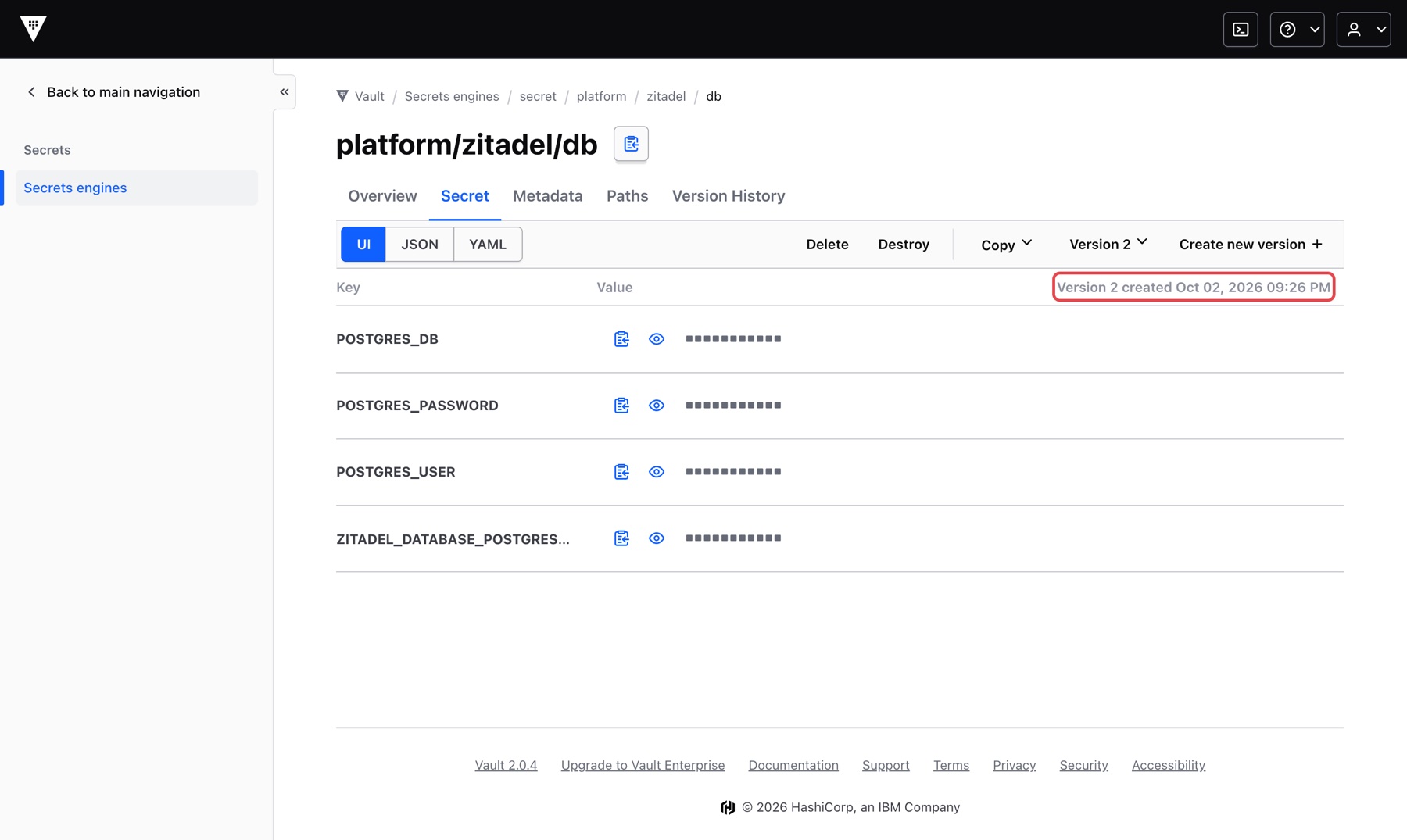
Task: Open the Security footer link
Action: [1083, 765]
